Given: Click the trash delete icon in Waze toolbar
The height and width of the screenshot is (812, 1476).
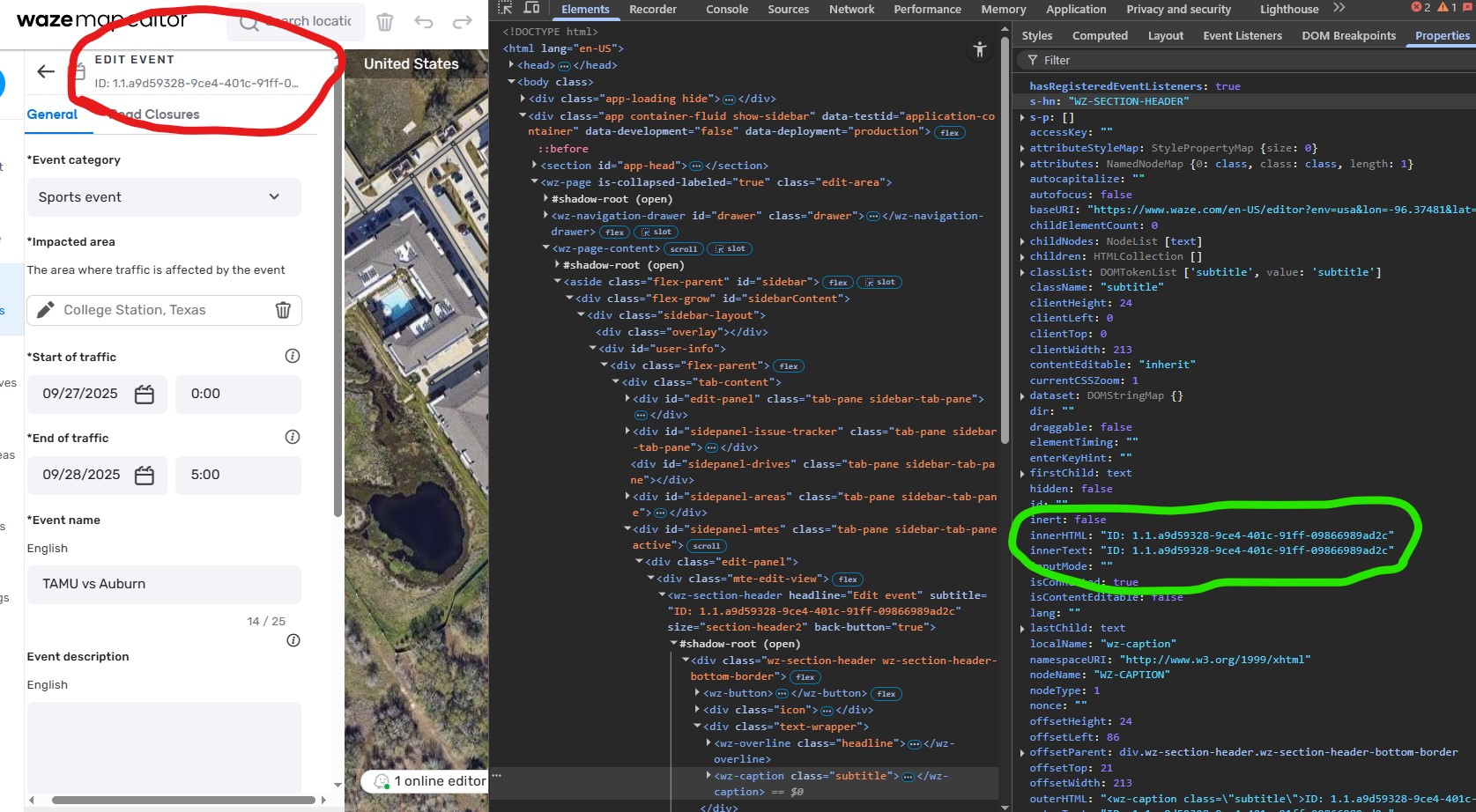Looking at the screenshot, I should click(385, 22).
